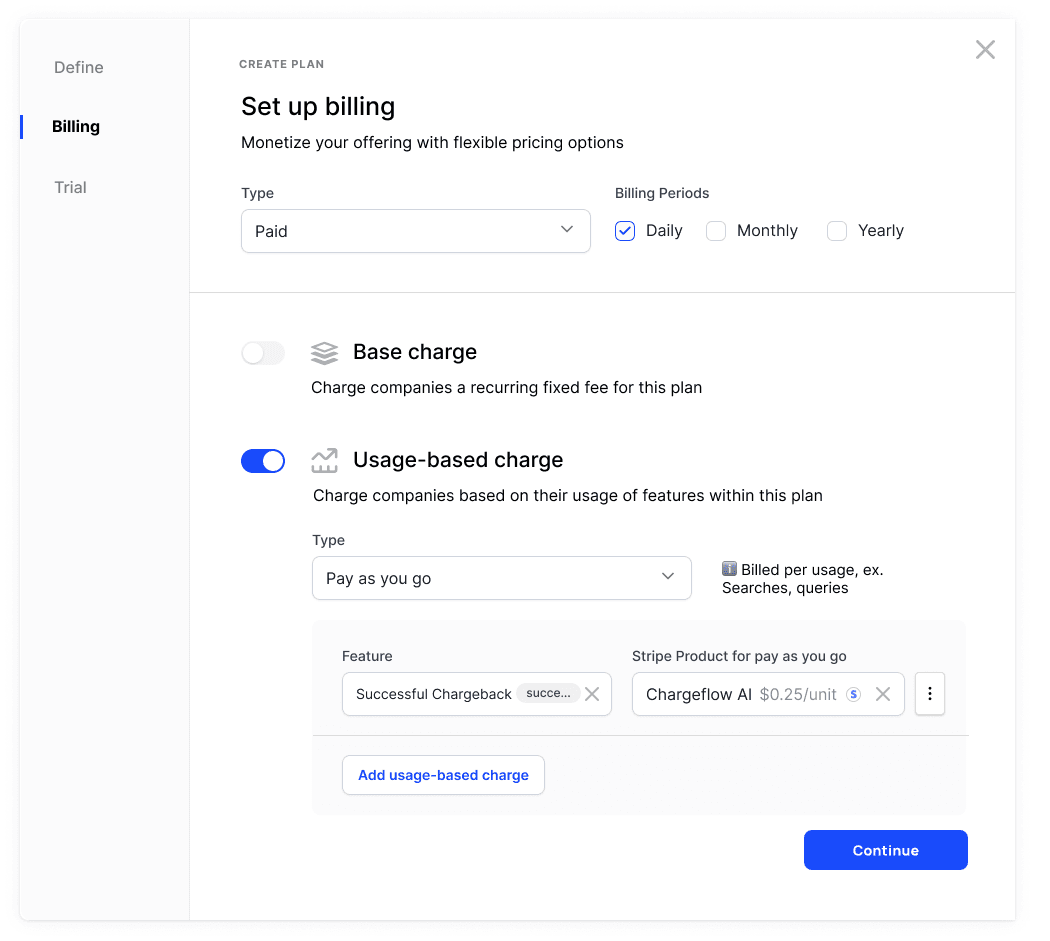Viewport: 1050px width, 941px height.
Task: Disable the Usage-based charge toggle
Action: [263, 461]
